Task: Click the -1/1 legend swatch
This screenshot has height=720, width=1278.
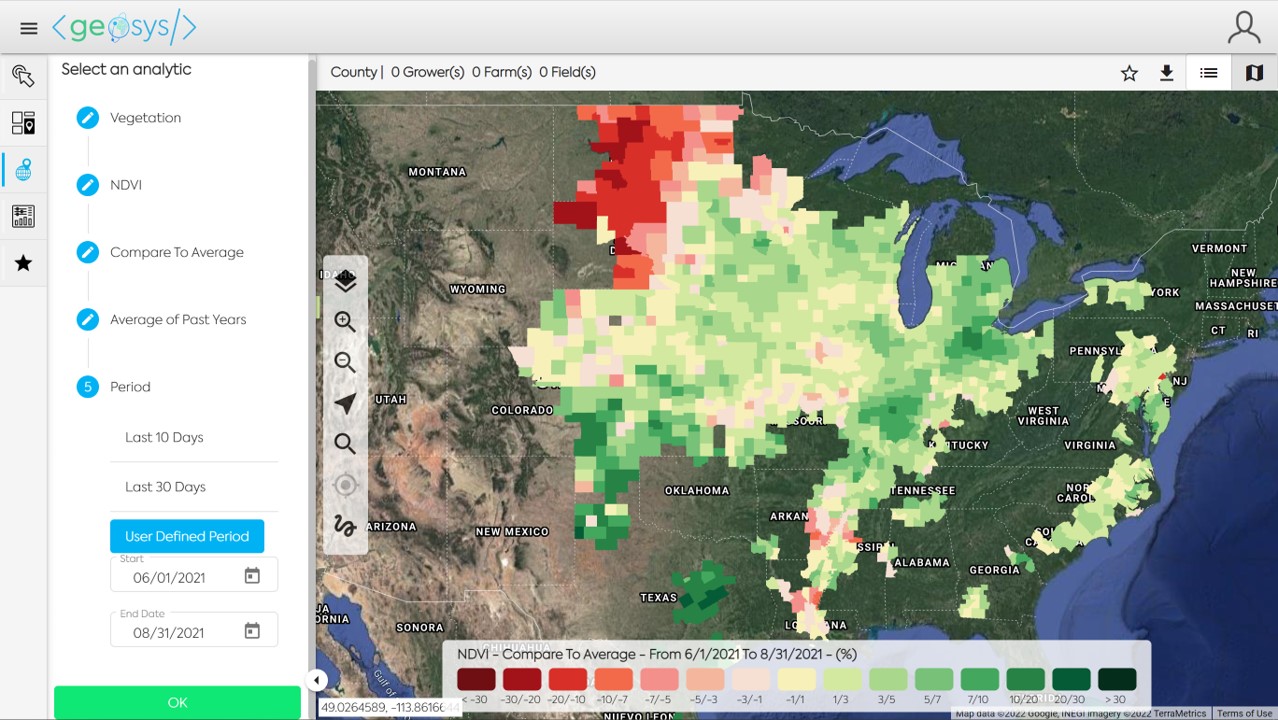Action: pos(797,679)
